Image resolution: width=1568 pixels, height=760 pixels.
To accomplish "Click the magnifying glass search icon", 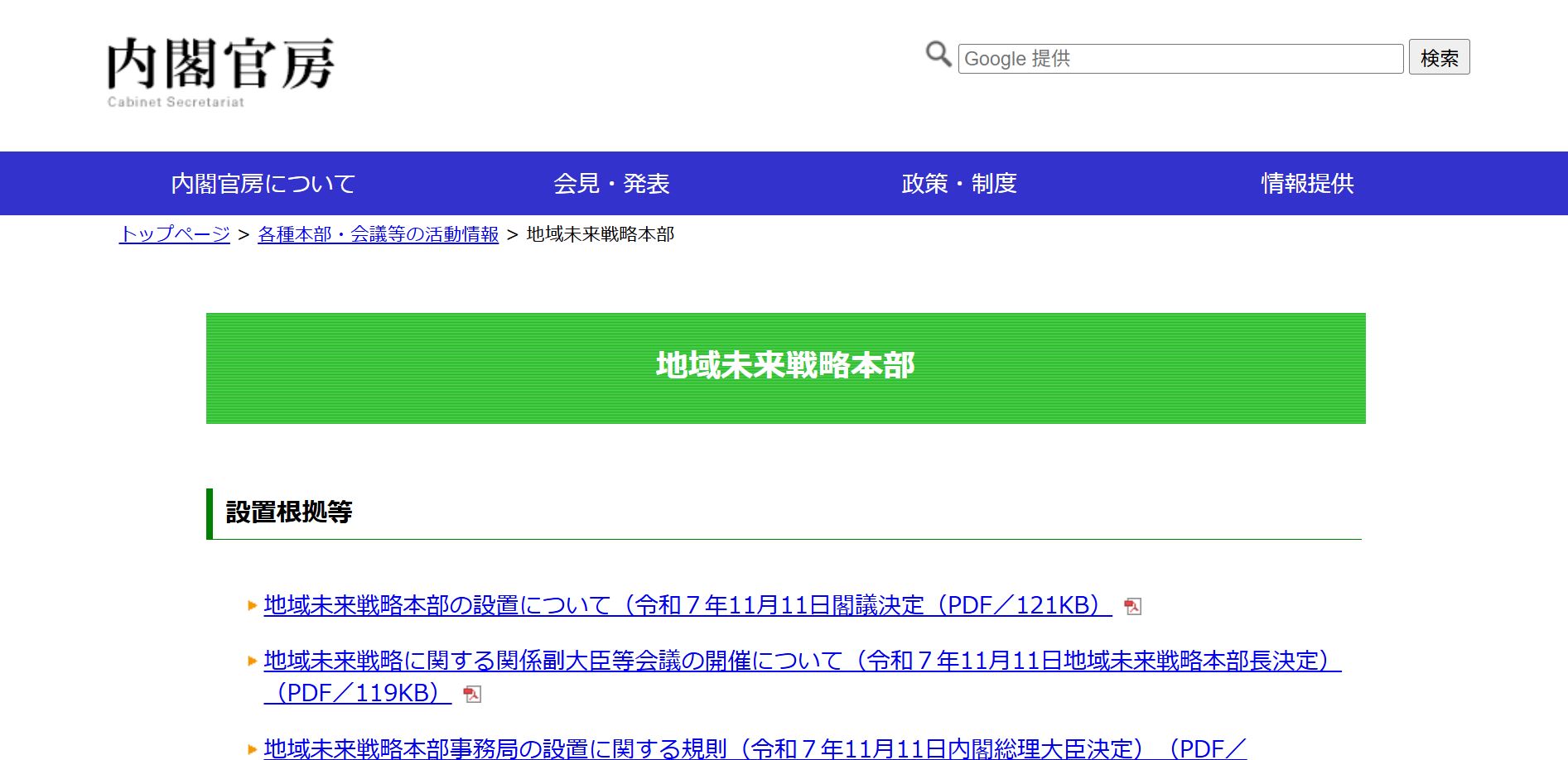I will [x=938, y=55].
